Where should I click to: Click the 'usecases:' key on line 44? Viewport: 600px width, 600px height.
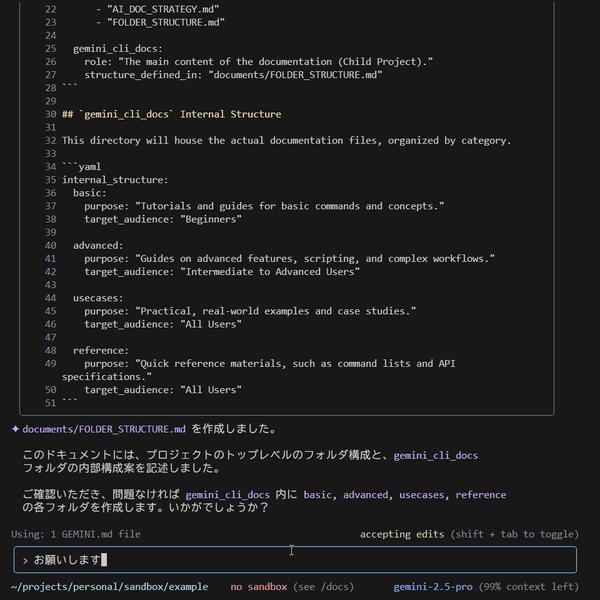pos(98,298)
